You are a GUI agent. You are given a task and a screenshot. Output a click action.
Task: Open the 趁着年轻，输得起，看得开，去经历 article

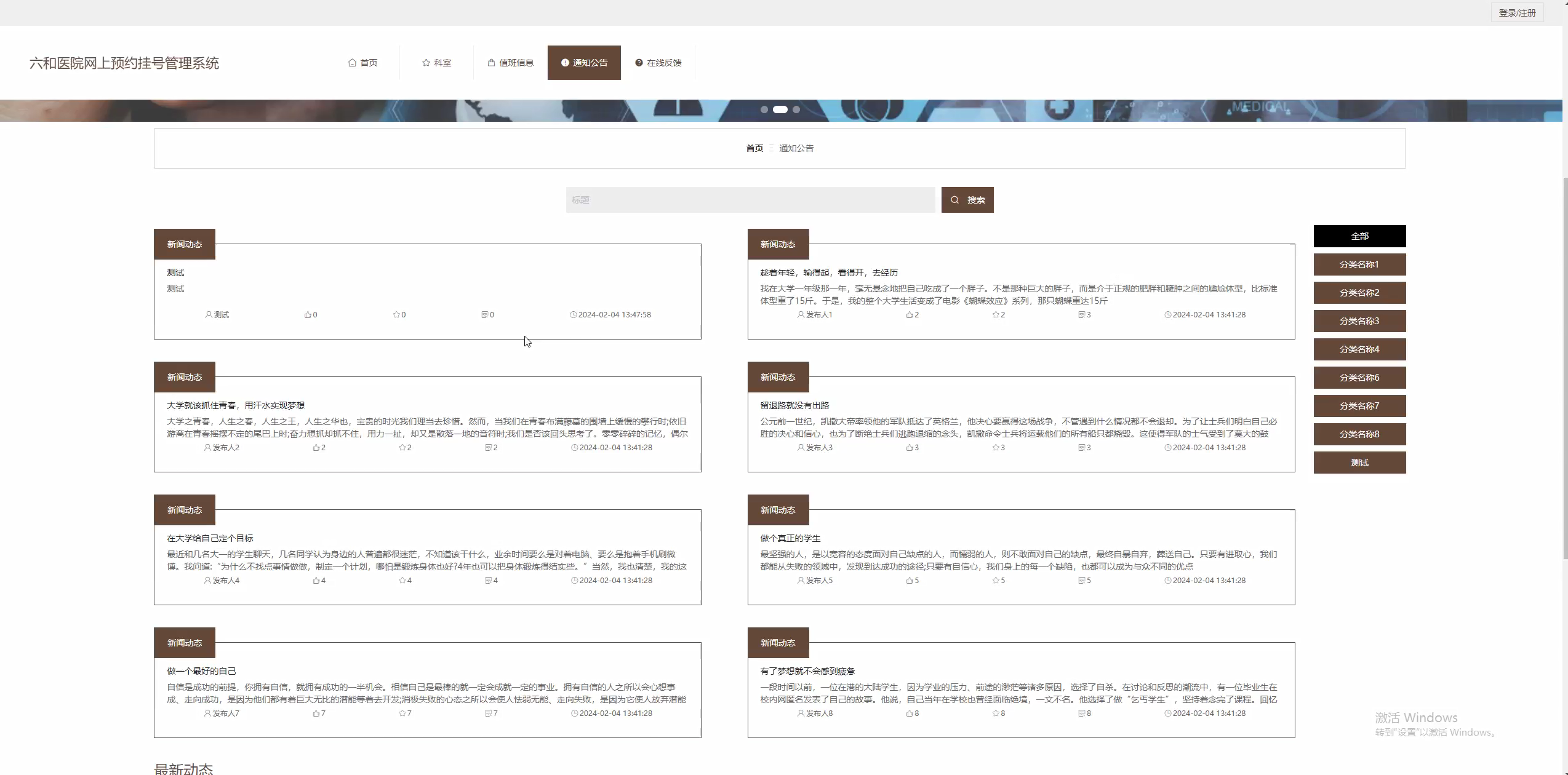829,272
